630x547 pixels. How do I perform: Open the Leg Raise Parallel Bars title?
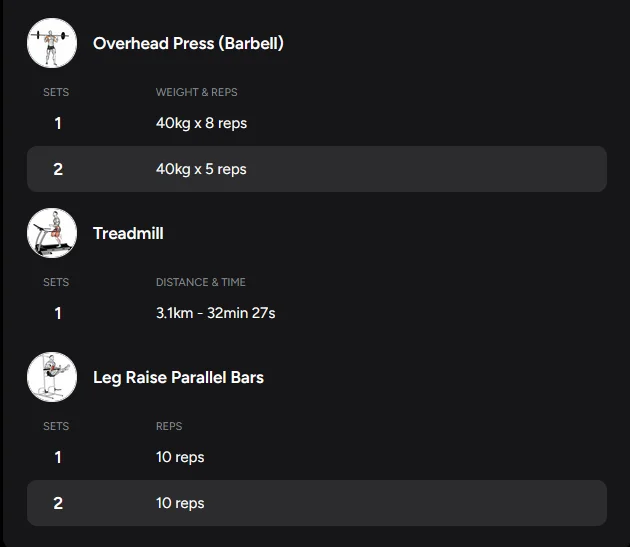point(178,377)
